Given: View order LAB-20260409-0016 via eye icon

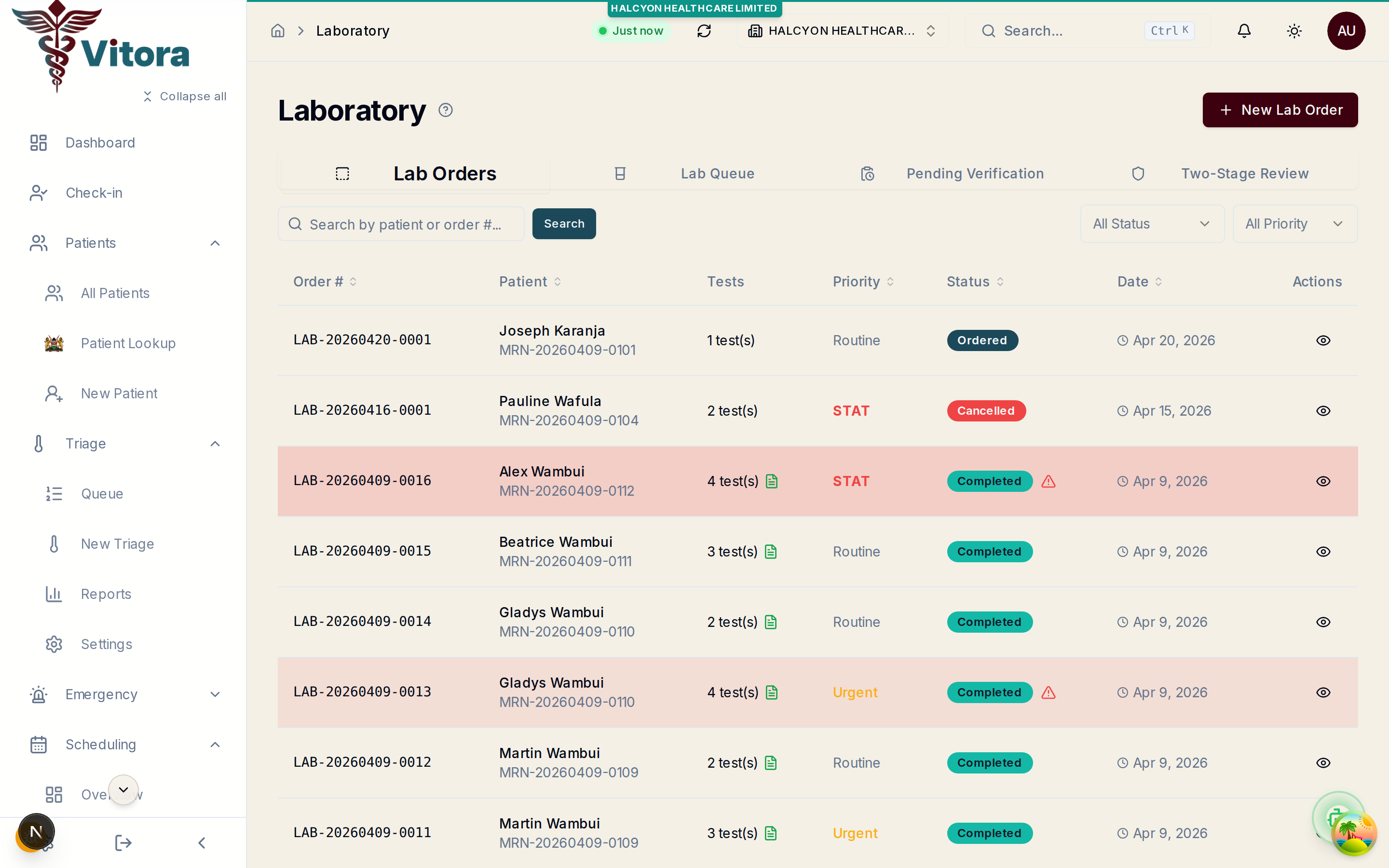Looking at the screenshot, I should click(x=1323, y=481).
